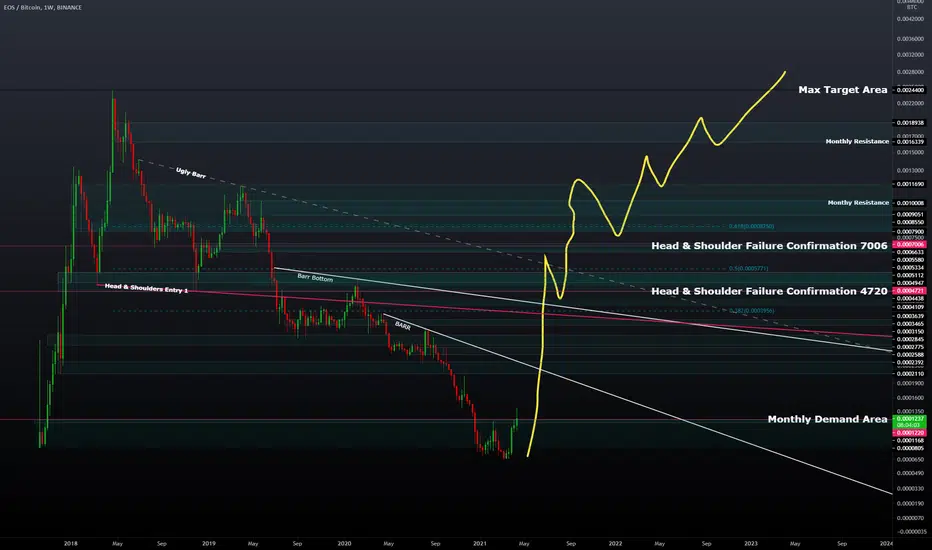Screen dimensions: 932x550
Task: Click 2018 on the time axis
Action: [71, 543]
